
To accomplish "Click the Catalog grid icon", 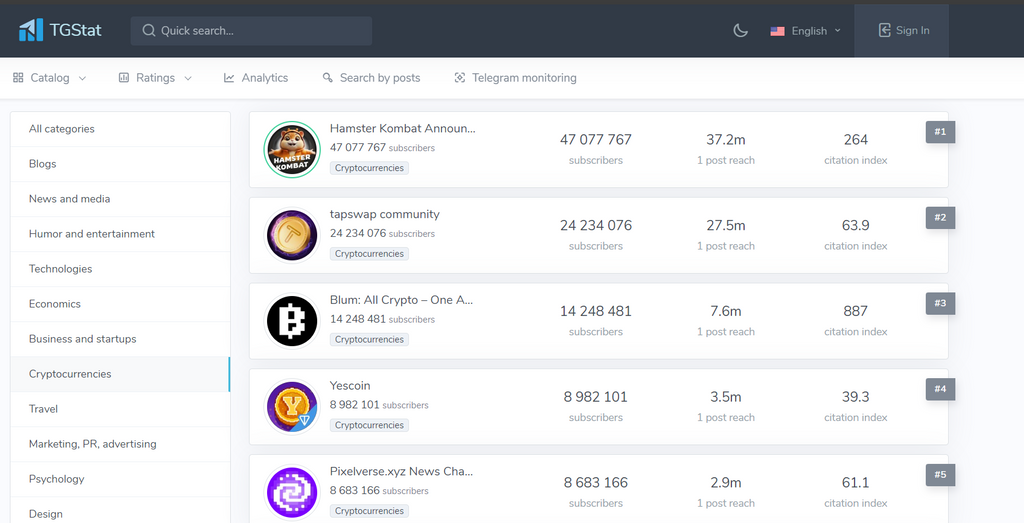I will click(x=18, y=78).
